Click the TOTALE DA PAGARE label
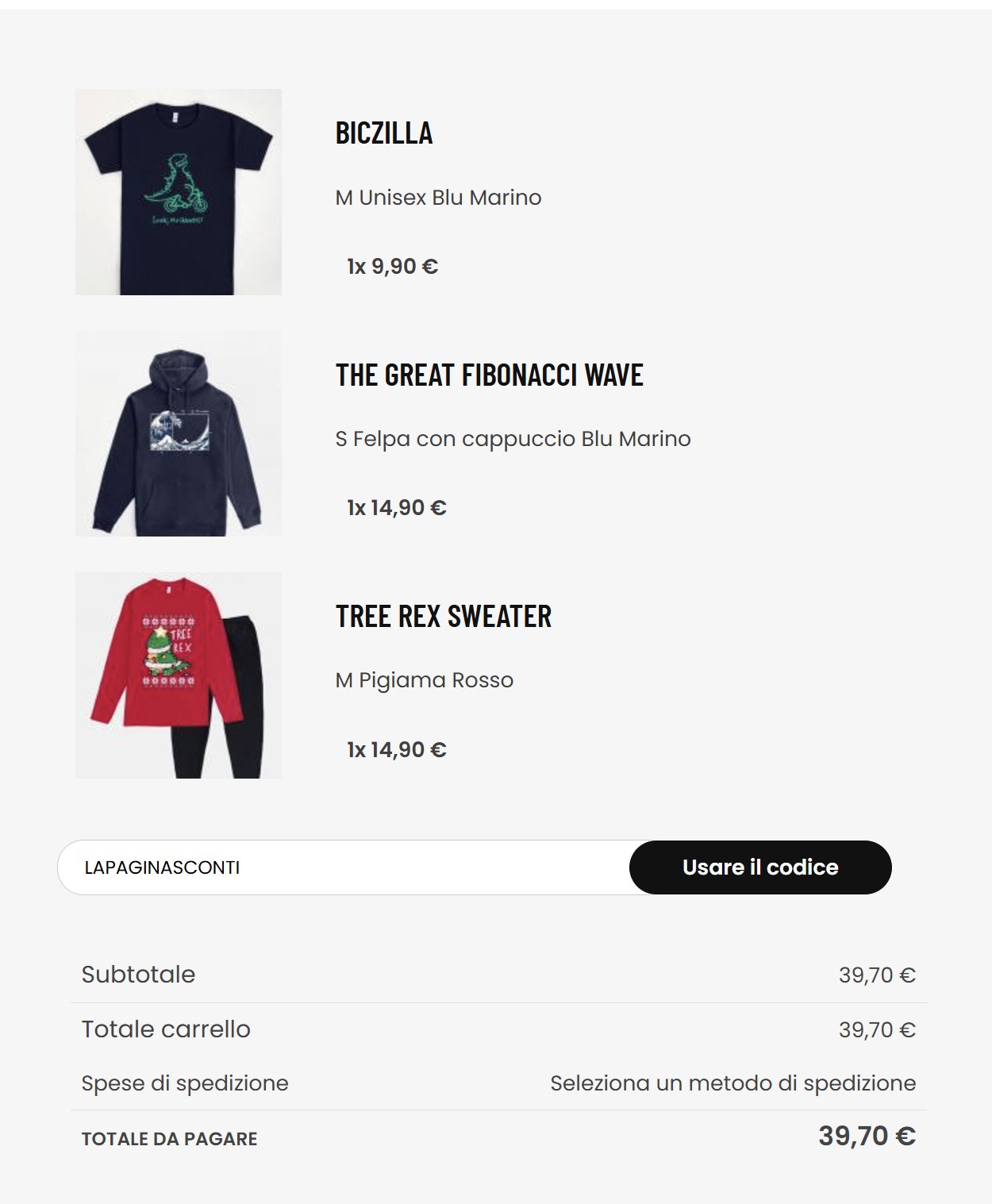Screen dimensions: 992x1204 169,1139
